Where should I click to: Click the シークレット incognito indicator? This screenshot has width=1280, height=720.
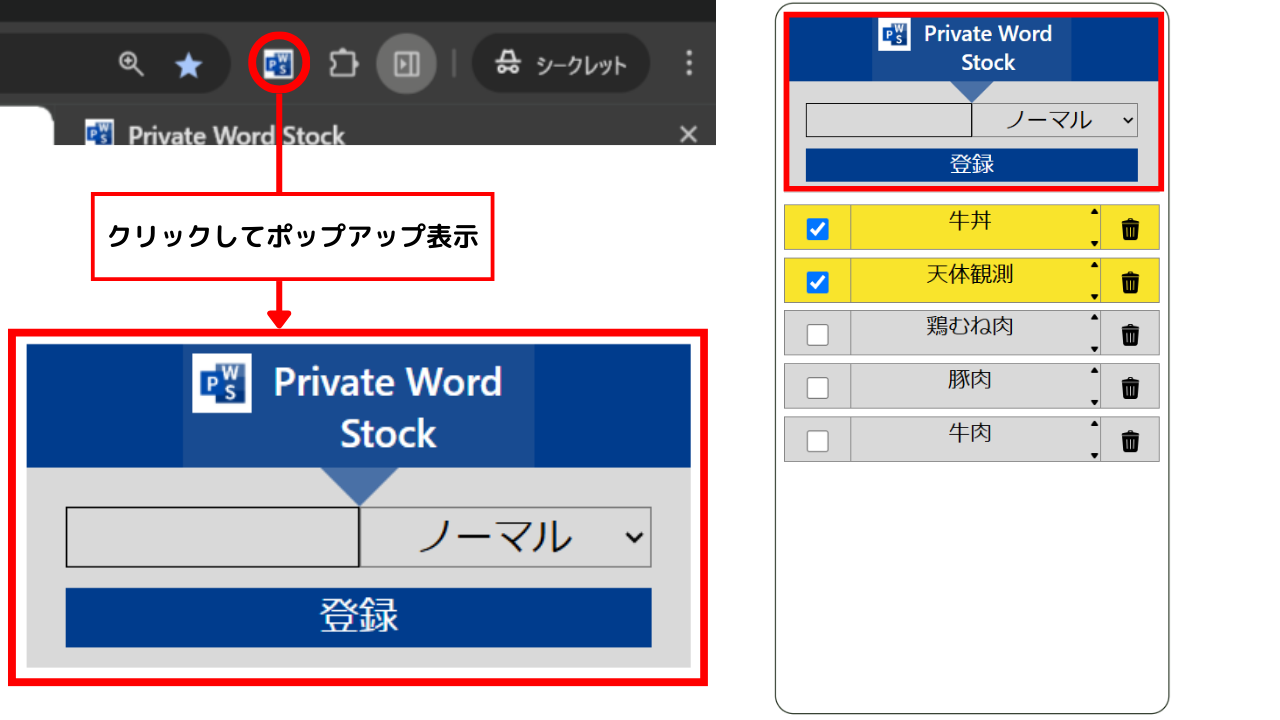(561, 65)
